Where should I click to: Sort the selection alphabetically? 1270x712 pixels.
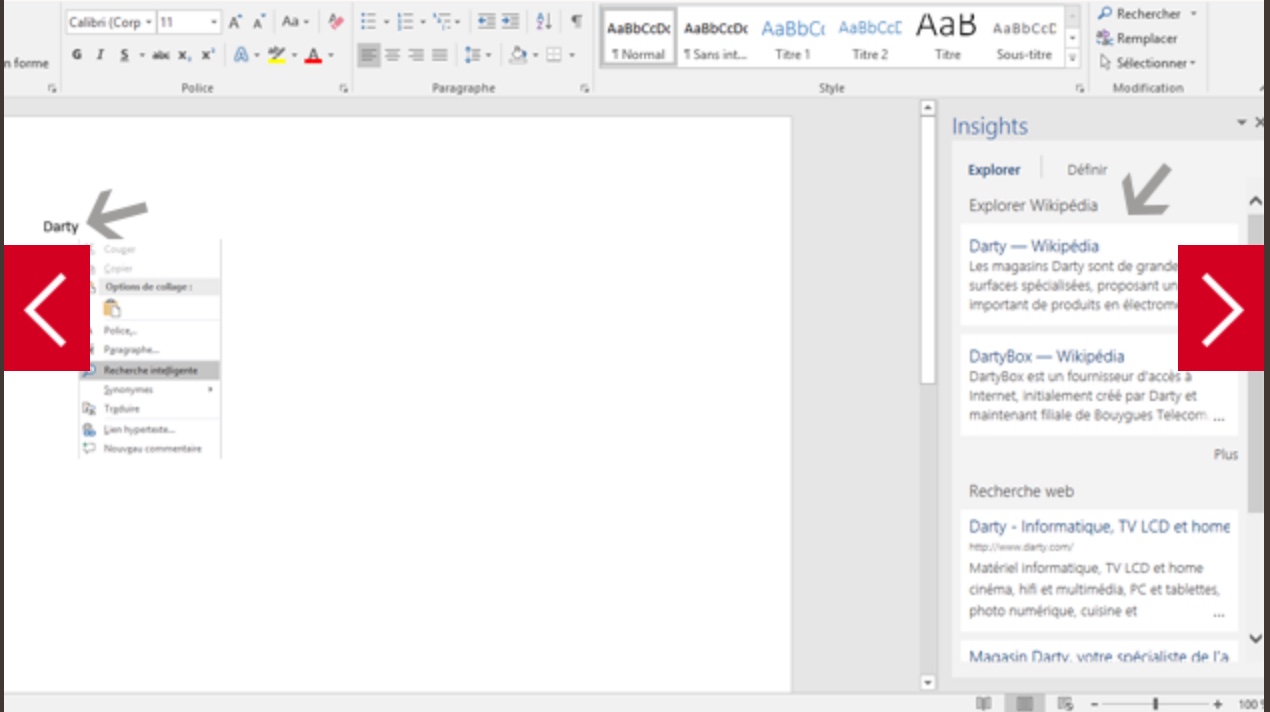click(x=543, y=22)
